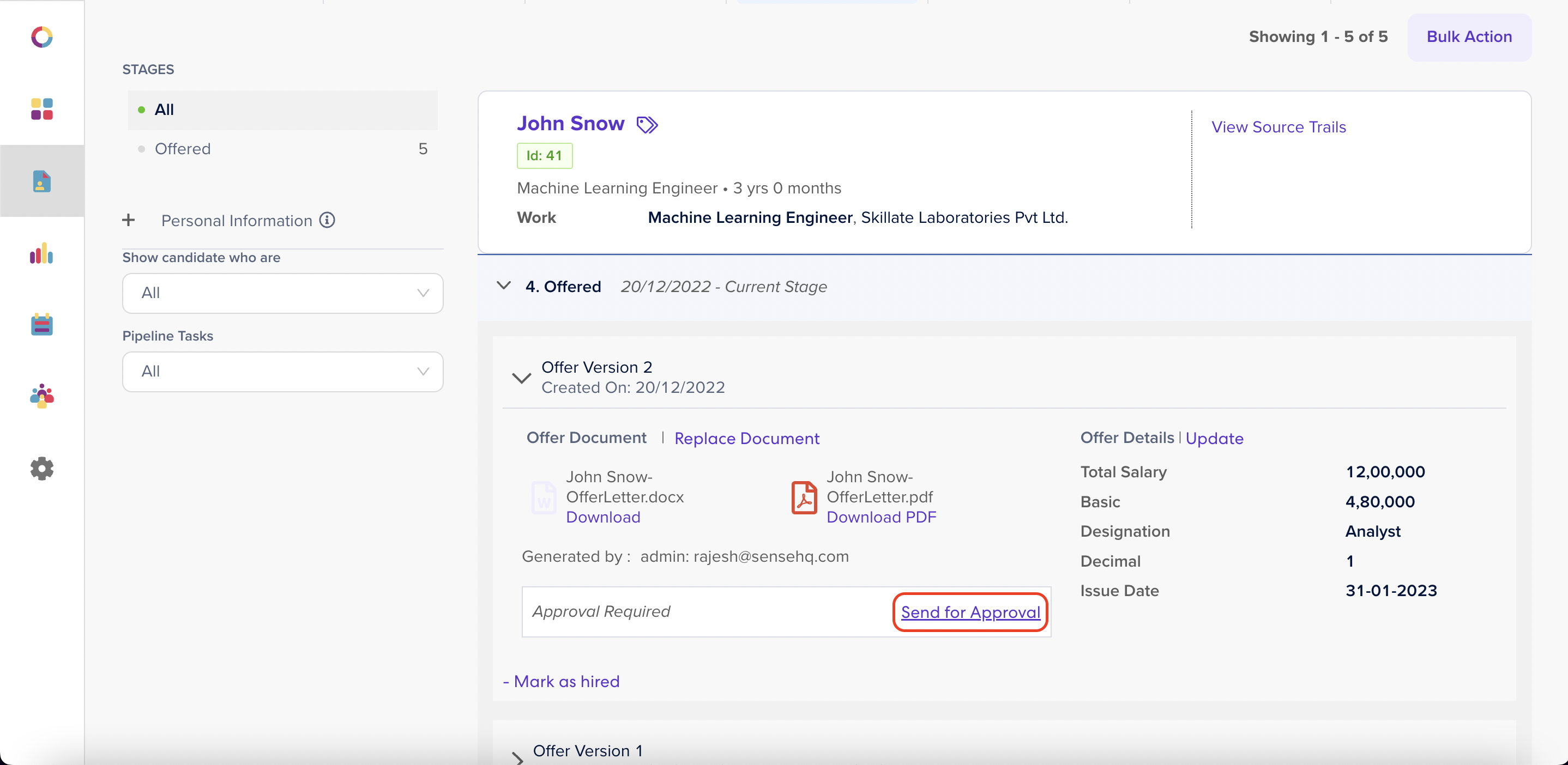This screenshot has width=1568, height=765.
Task: Select the Offered stage filter
Action: (x=183, y=148)
